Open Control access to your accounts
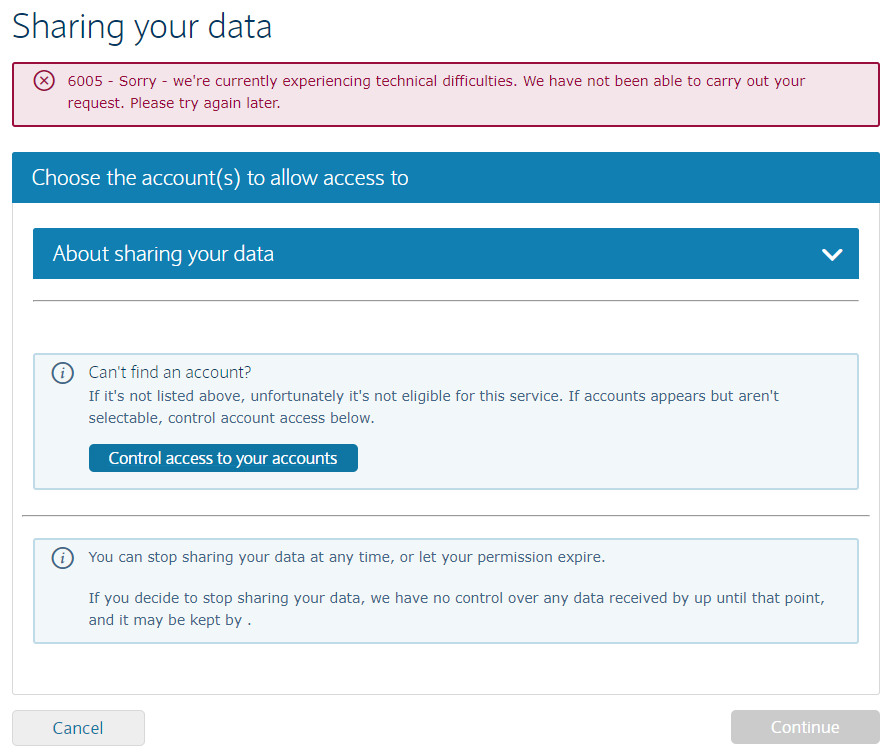889x755 pixels. (x=223, y=458)
